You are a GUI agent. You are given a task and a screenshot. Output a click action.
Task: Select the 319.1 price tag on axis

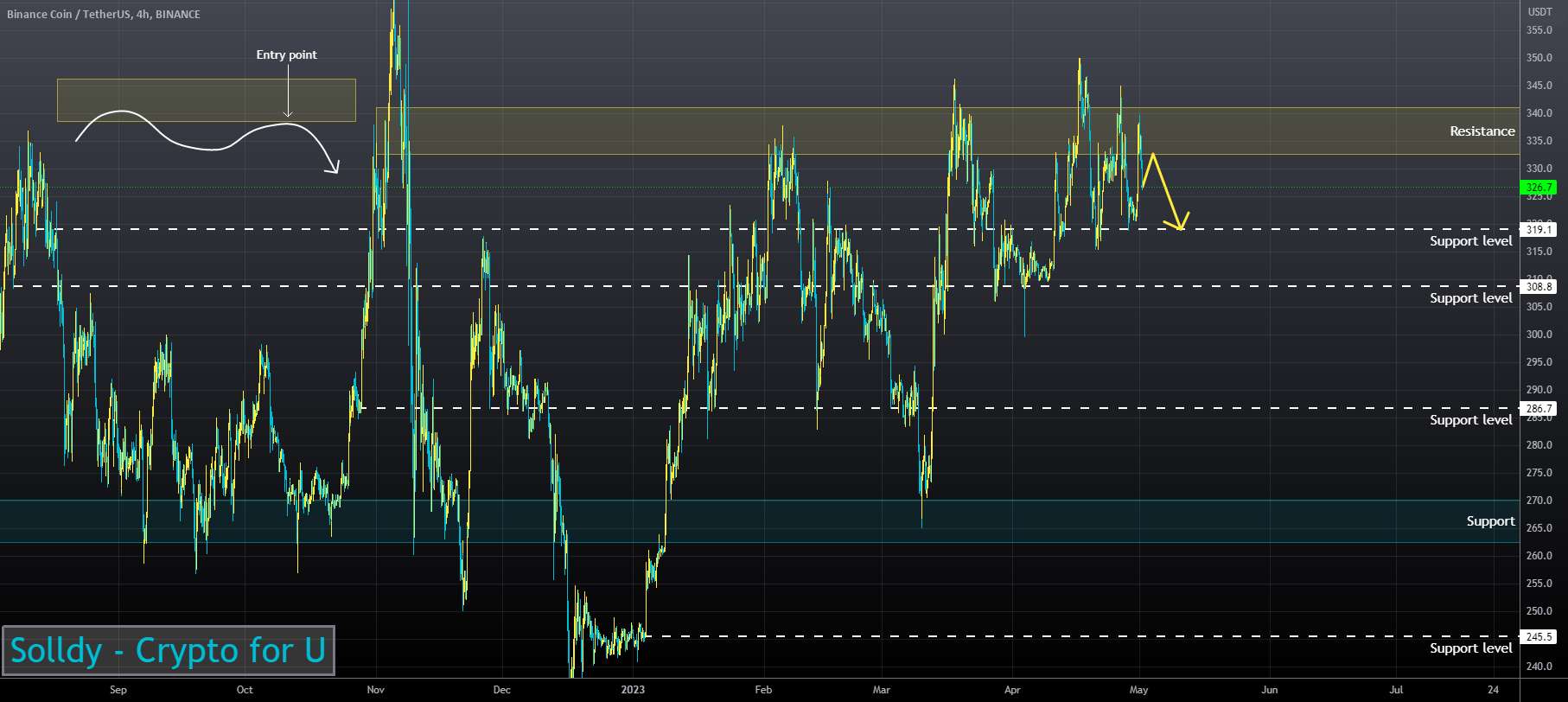click(1539, 230)
